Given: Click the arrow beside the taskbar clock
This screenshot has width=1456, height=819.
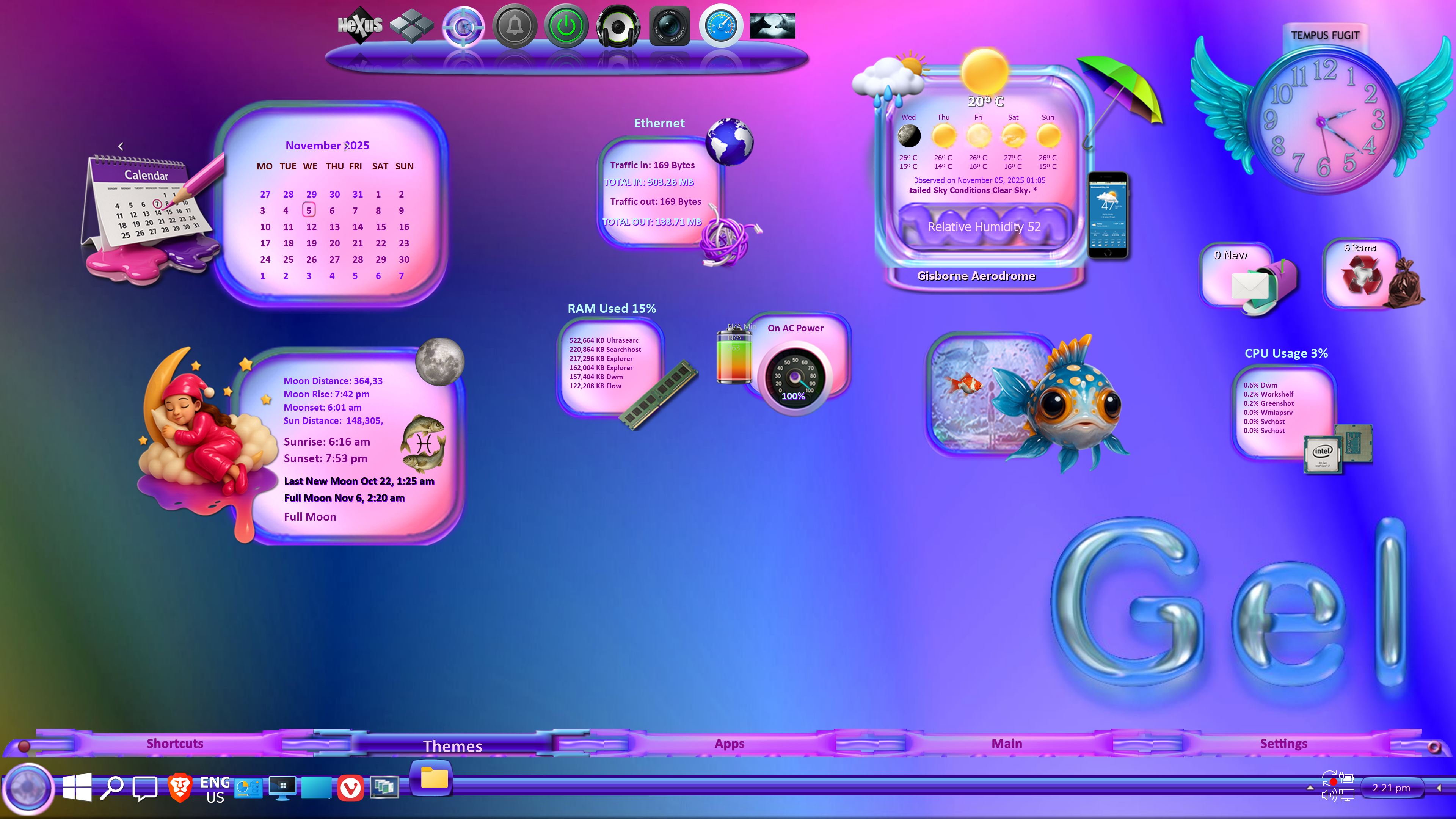Looking at the screenshot, I should (x=1439, y=788).
